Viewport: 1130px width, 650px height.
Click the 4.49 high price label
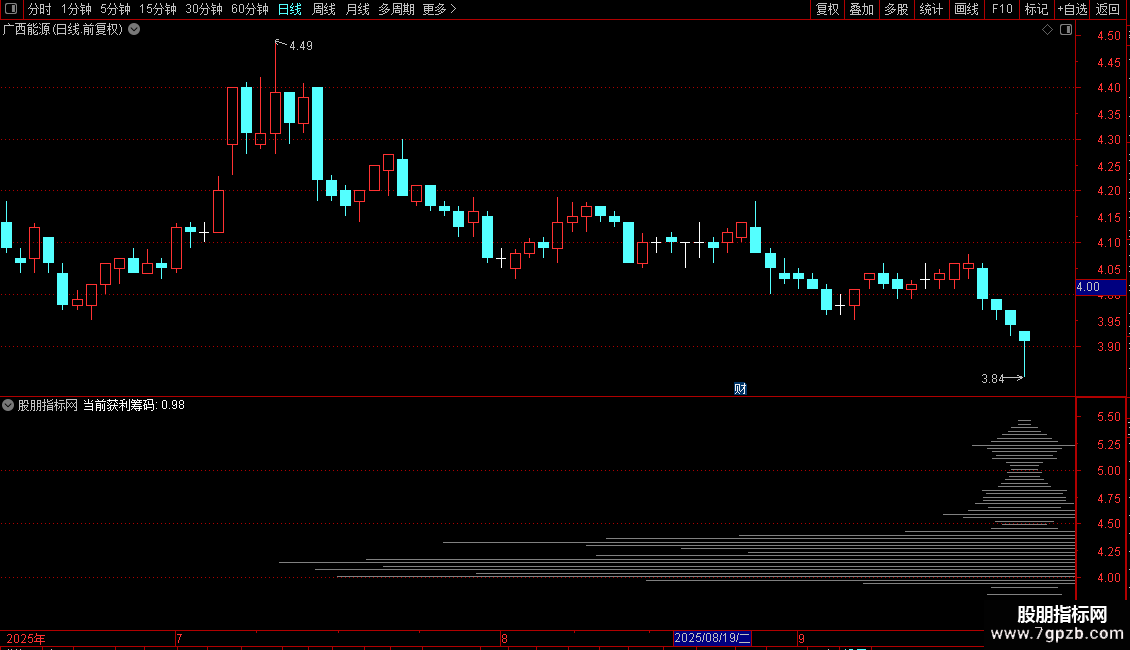pos(301,46)
